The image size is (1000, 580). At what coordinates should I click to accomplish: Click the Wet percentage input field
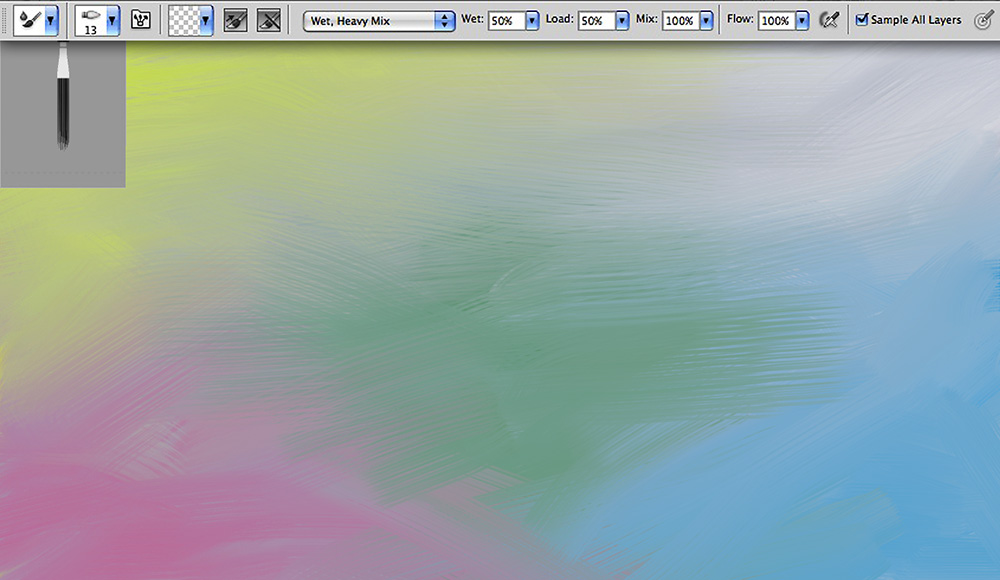tap(506, 21)
